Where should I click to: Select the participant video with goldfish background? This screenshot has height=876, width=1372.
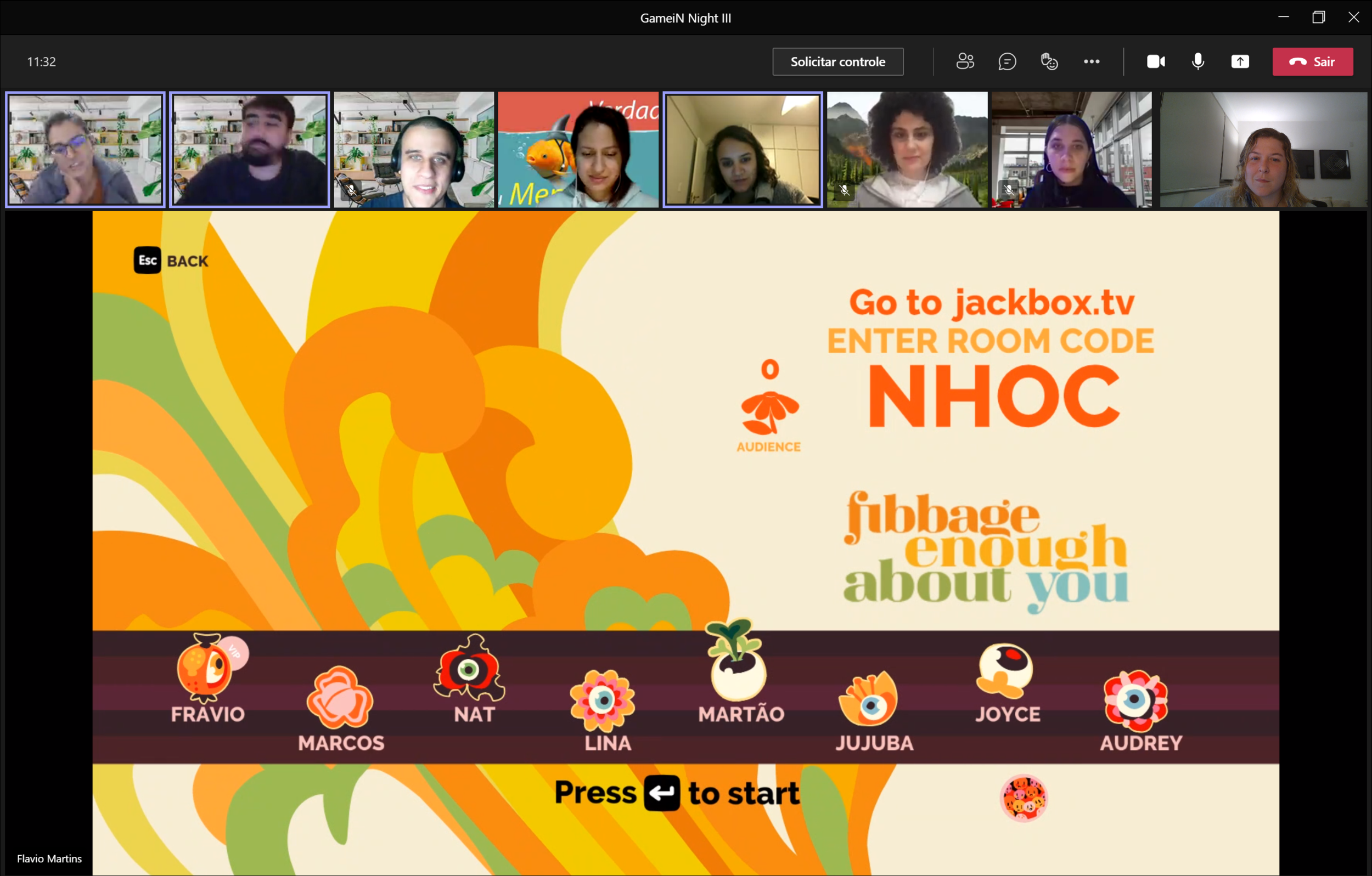point(578,150)
